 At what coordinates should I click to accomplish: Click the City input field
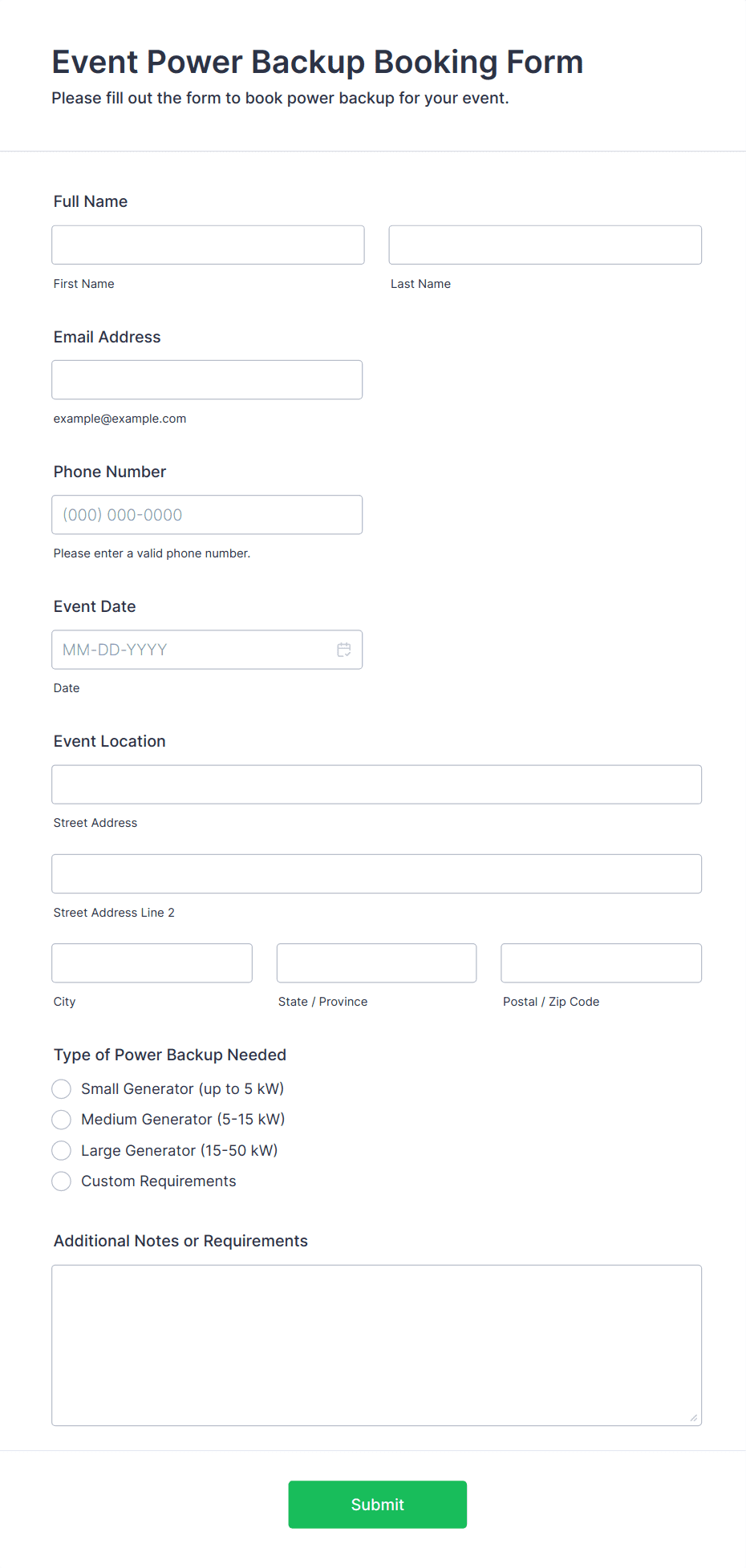point(152,962)
